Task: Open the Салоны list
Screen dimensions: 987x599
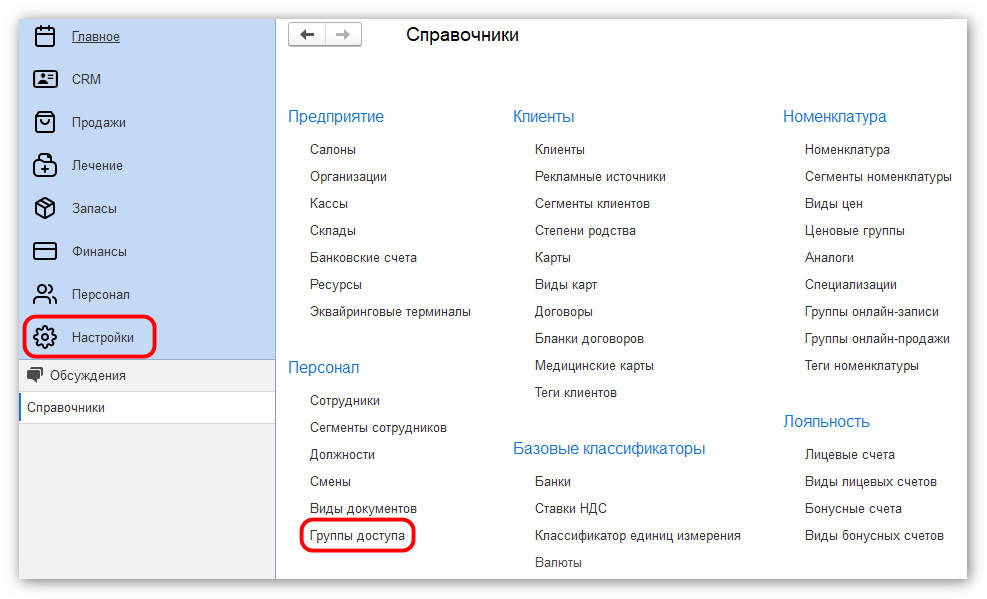Action: [x=332, y=150]
